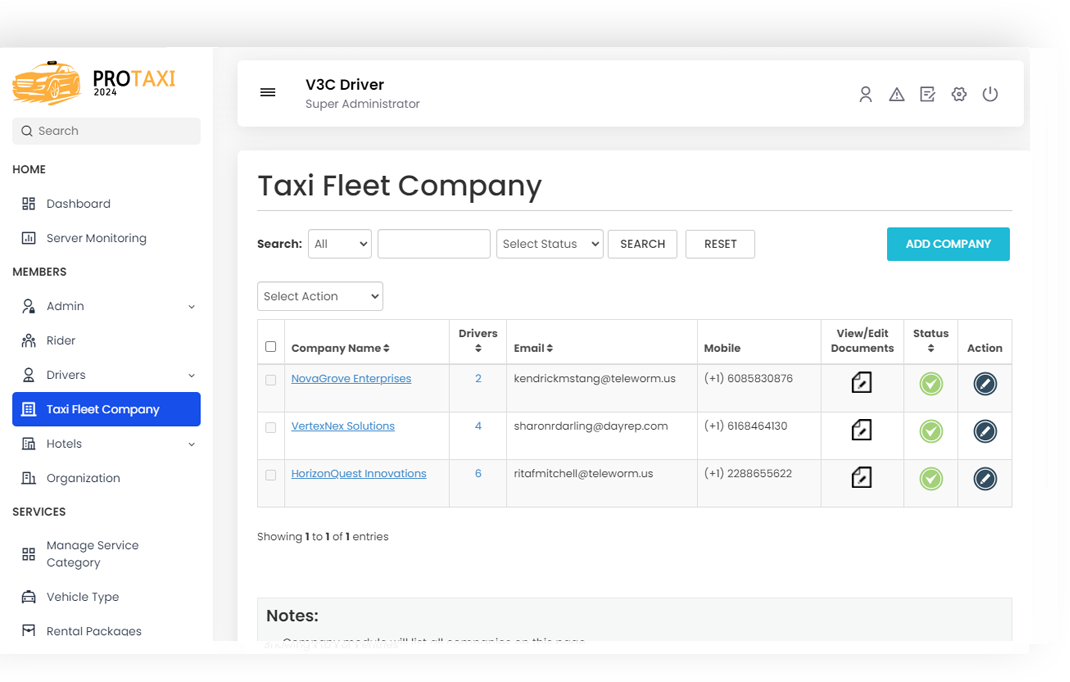Click edit action icon for VertexNex Solutions
The width and height of the screenshot is (1070, 682).
pyautogui.click(x=985, y=431)
